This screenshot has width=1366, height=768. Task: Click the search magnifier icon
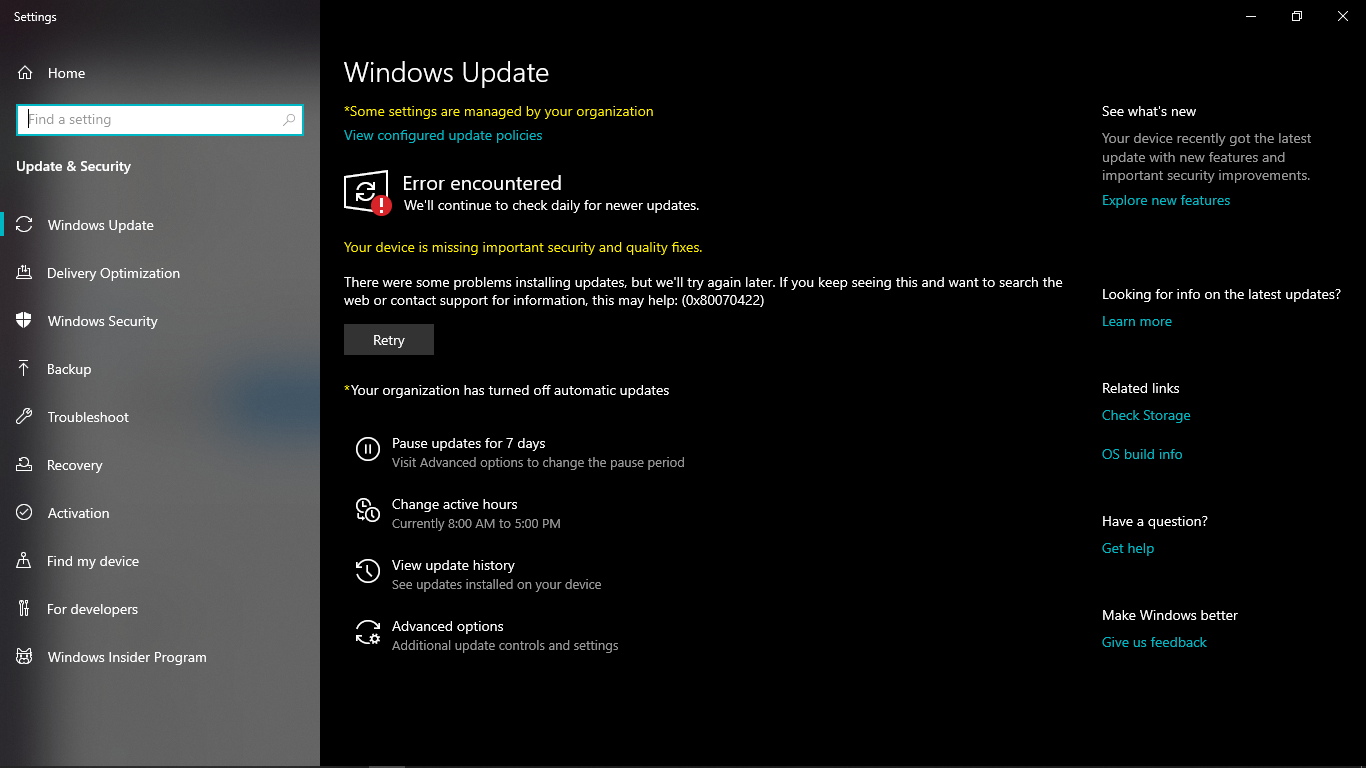(x=289, y=120)
